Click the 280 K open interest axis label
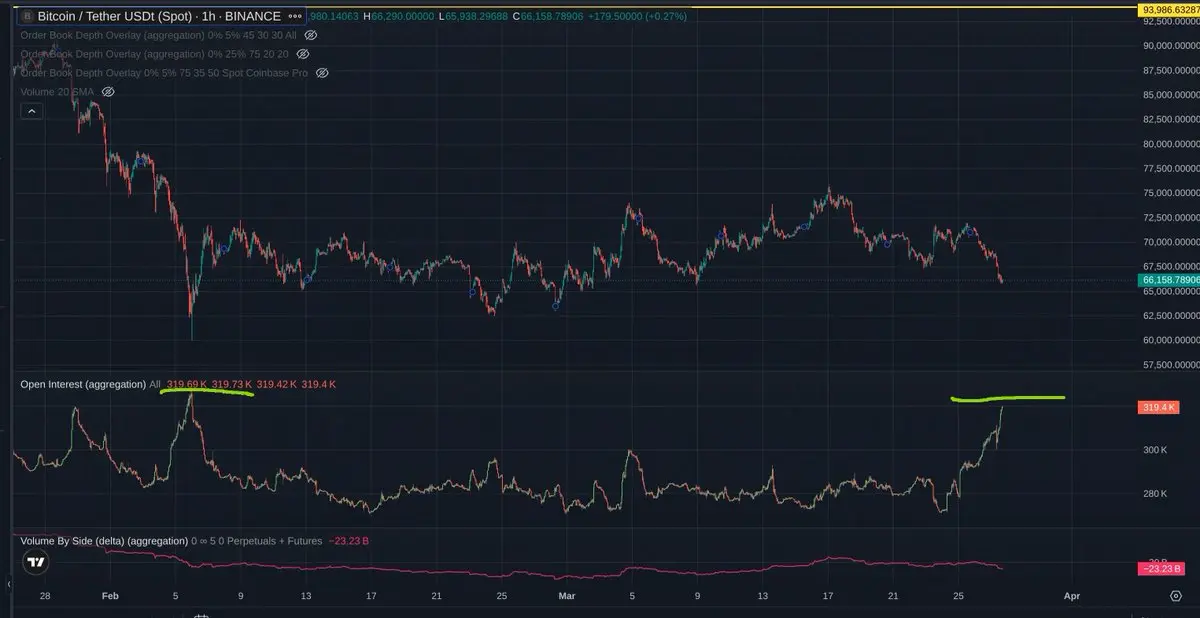The width and height of the screenshot is (1200, 618). (x=1155, y=493)
